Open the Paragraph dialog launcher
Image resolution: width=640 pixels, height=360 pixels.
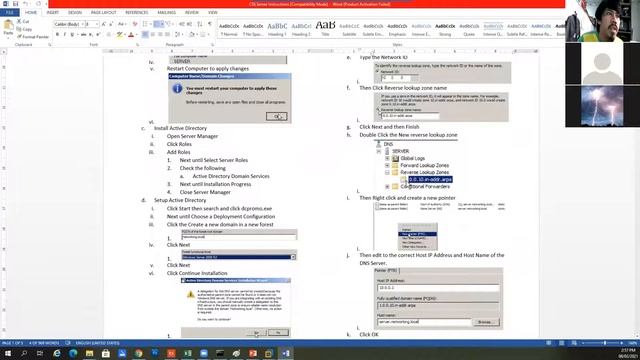[212, 44]
